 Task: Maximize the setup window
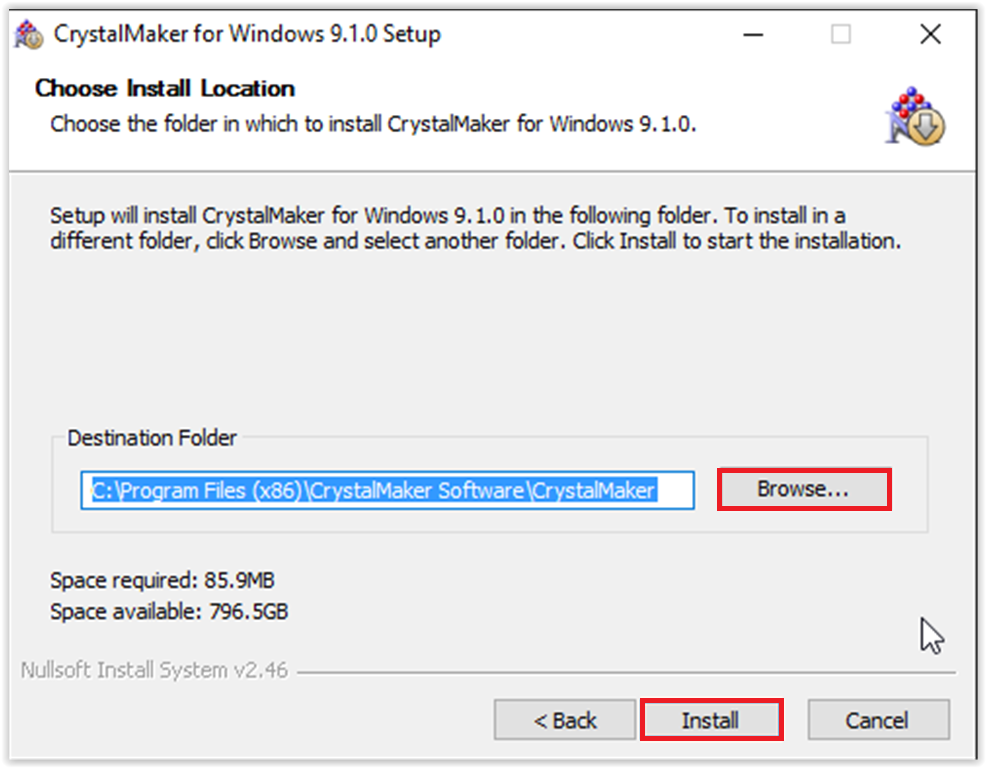(840, 33)
